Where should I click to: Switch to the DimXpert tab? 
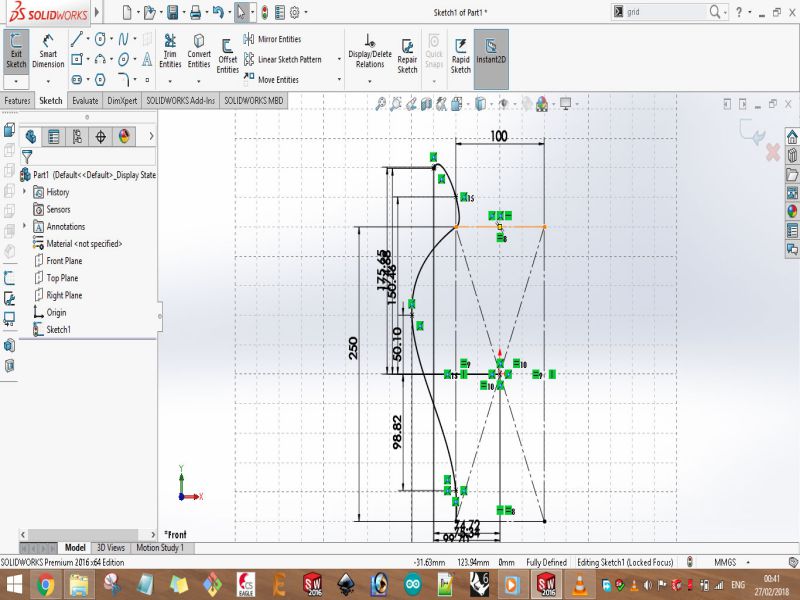122,101
